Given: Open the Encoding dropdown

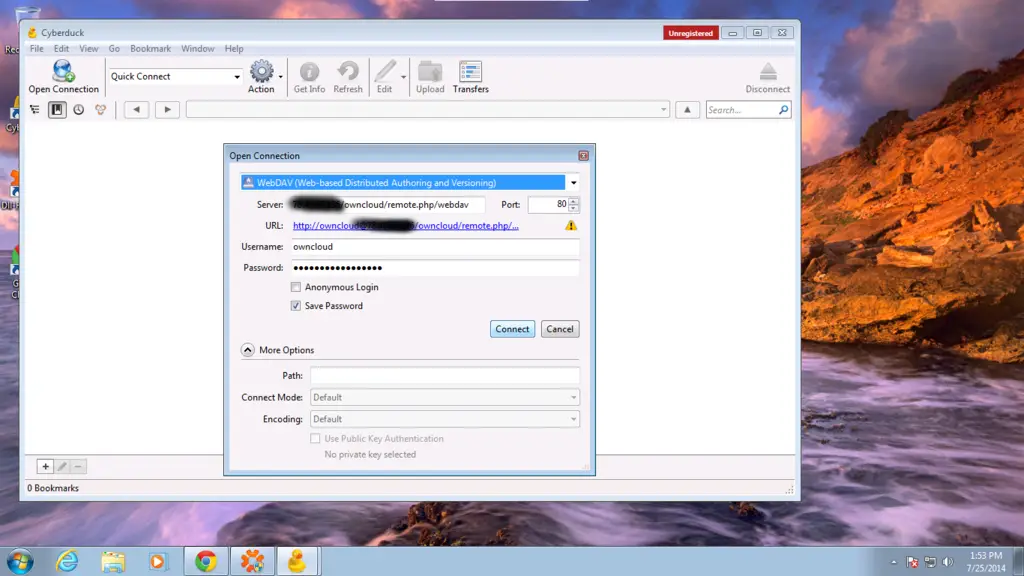Looking at the screenshot, I should tap(444, 419).
